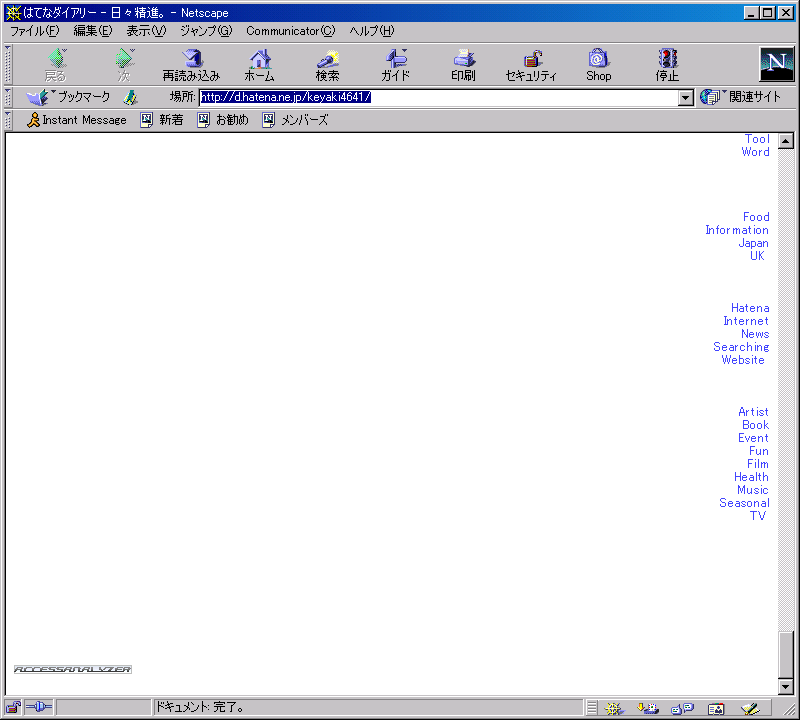Click the Forward (次) navigation icon
800x720 pixels.
[124, 64]
